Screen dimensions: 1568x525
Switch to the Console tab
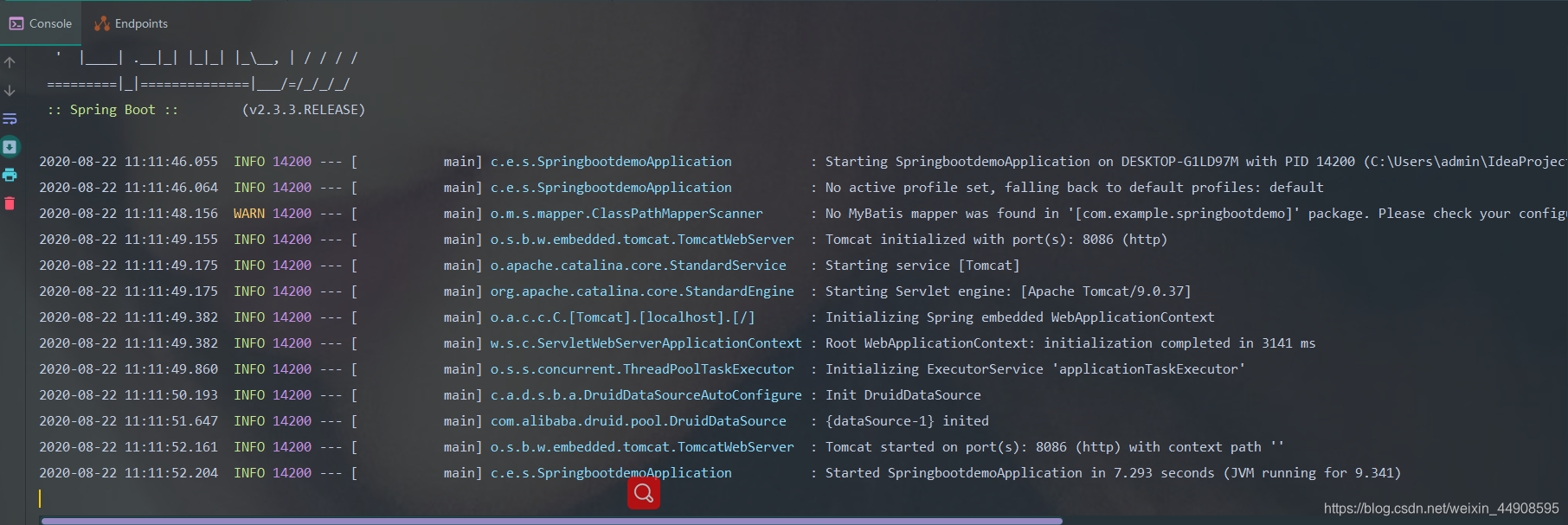tap(41, 23)
